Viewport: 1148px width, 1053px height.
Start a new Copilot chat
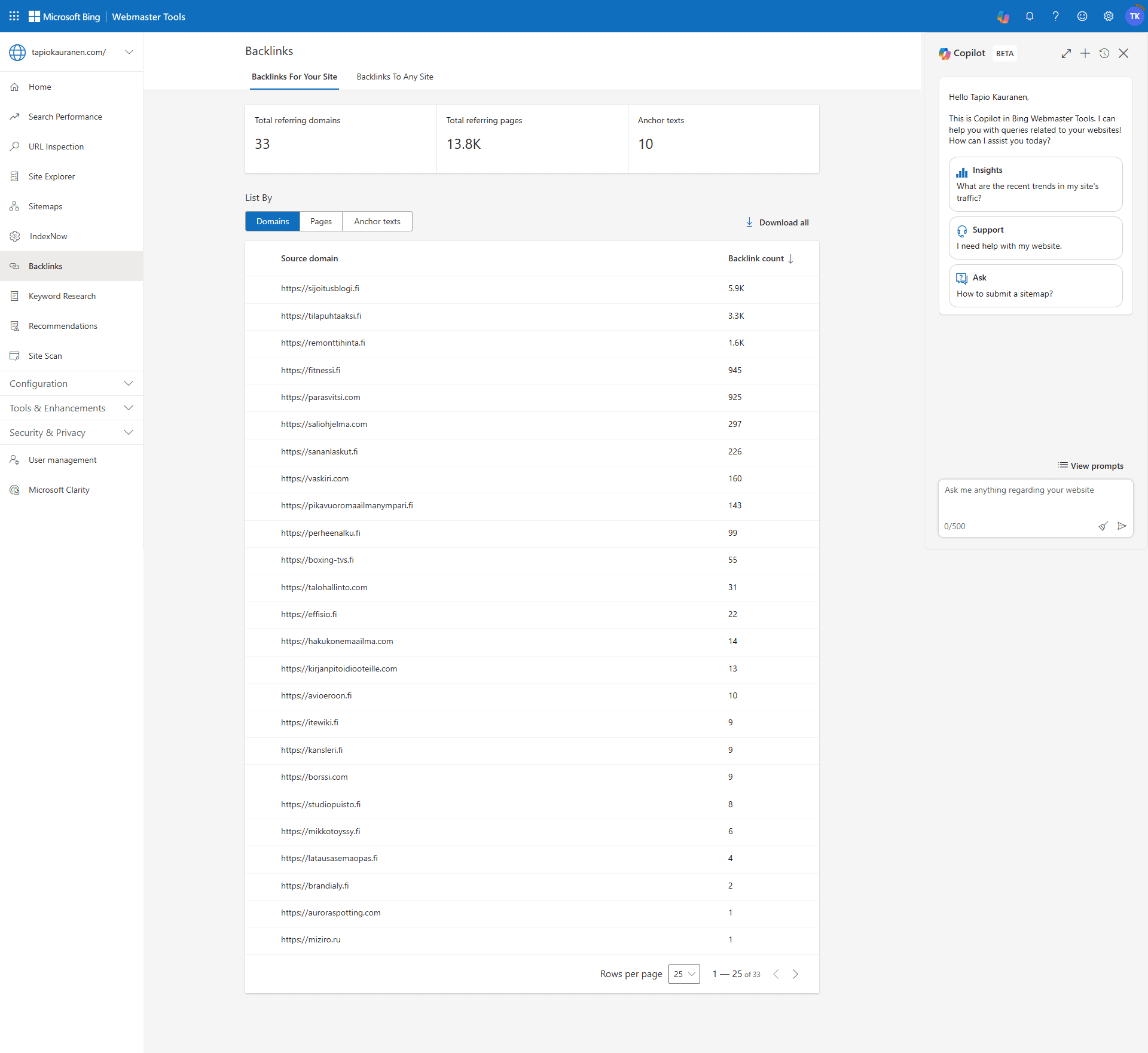pos(1085,53)
